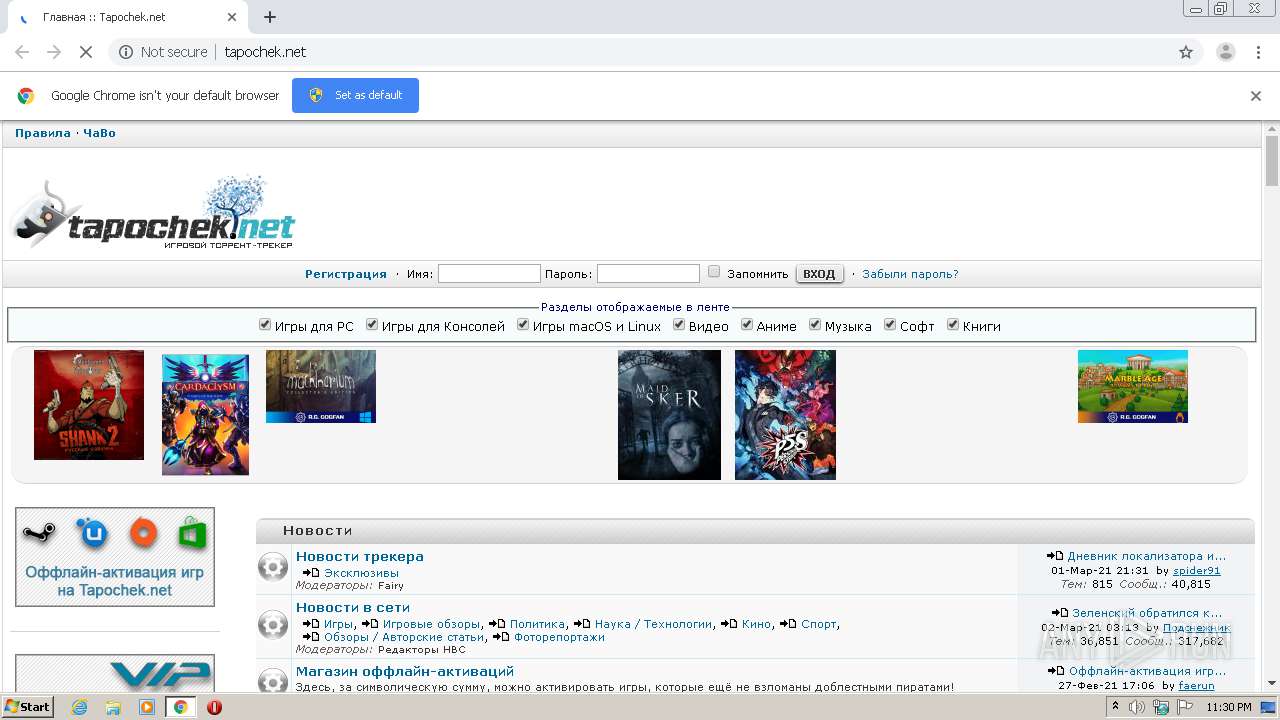Dismiss the default browser notification bar

pos(1256,96)
